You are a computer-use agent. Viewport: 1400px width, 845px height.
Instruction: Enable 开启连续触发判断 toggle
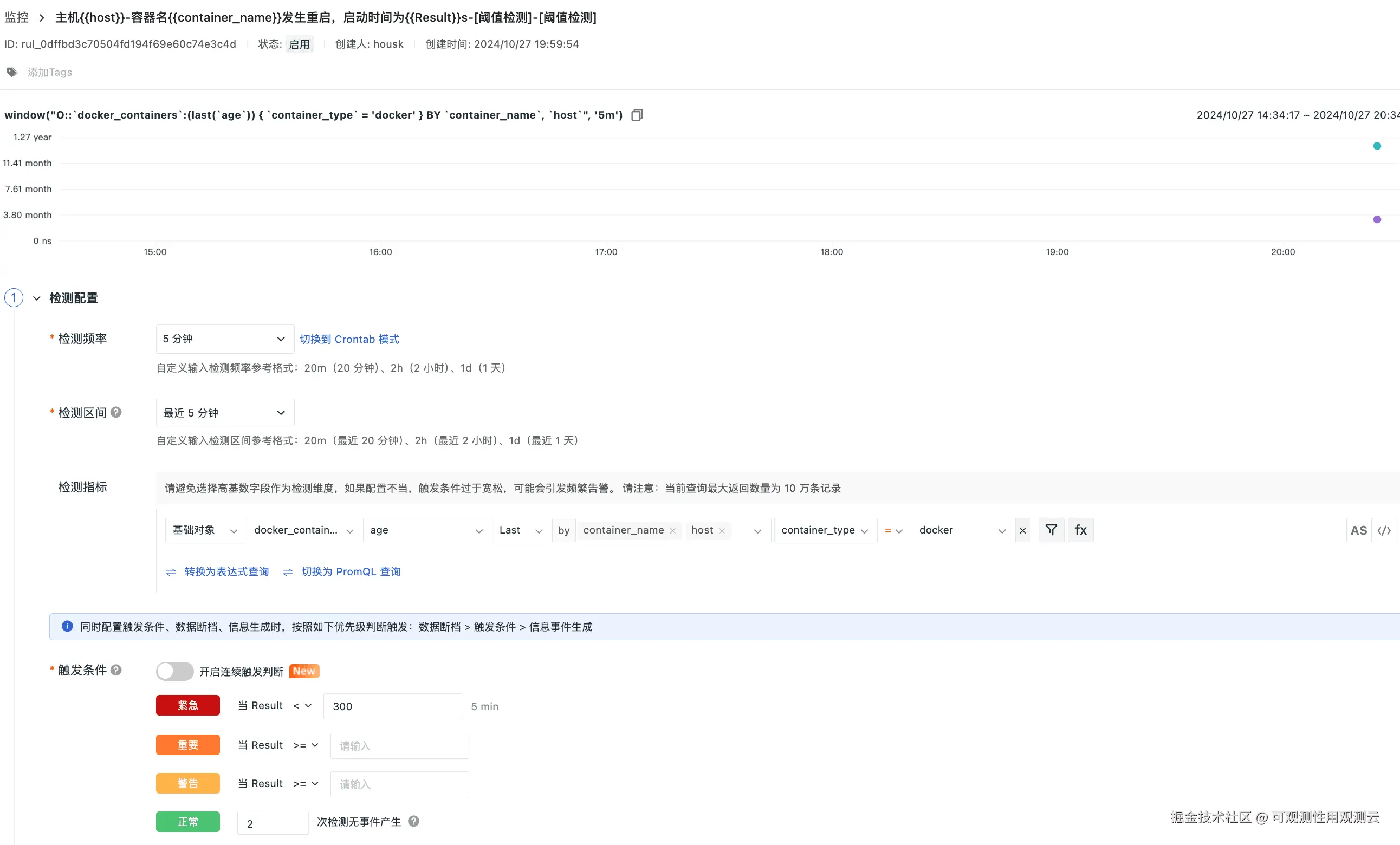pyautogui.click(x=175, y=671)
